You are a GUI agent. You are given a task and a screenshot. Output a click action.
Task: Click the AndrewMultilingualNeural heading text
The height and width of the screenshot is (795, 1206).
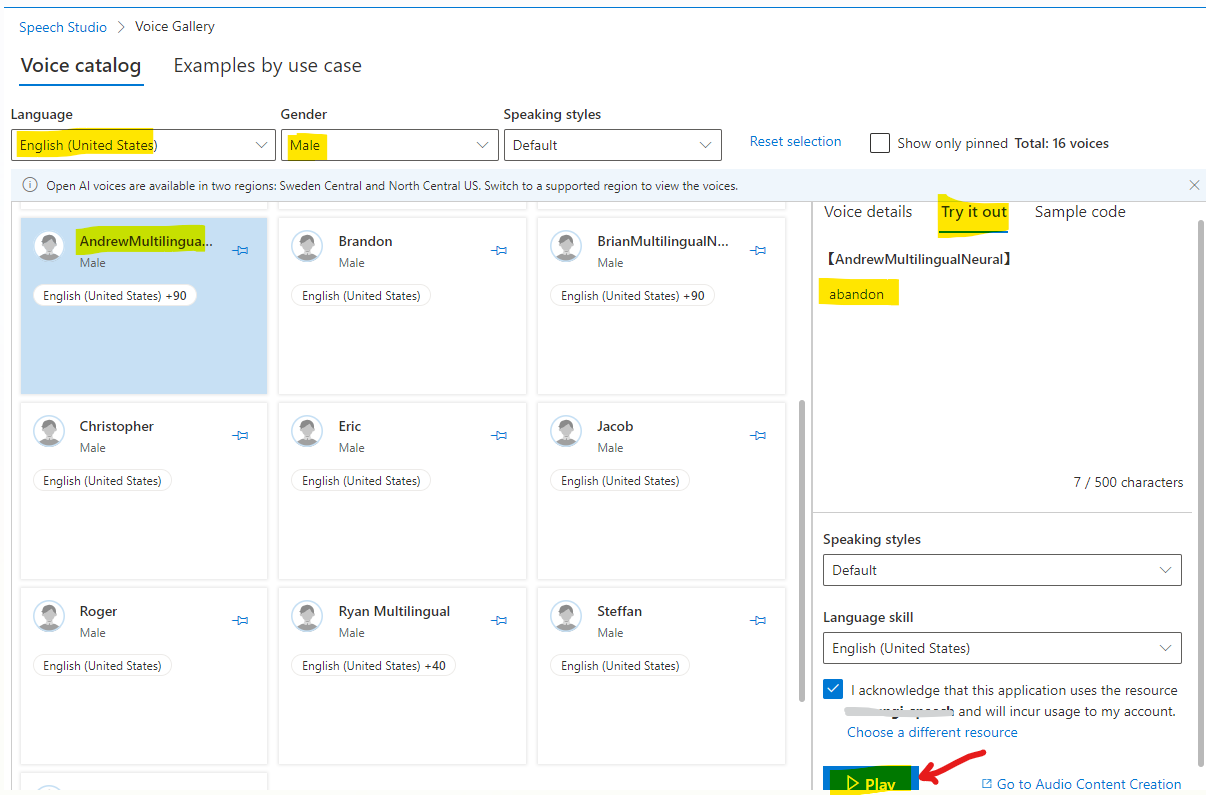coord(920,259)
